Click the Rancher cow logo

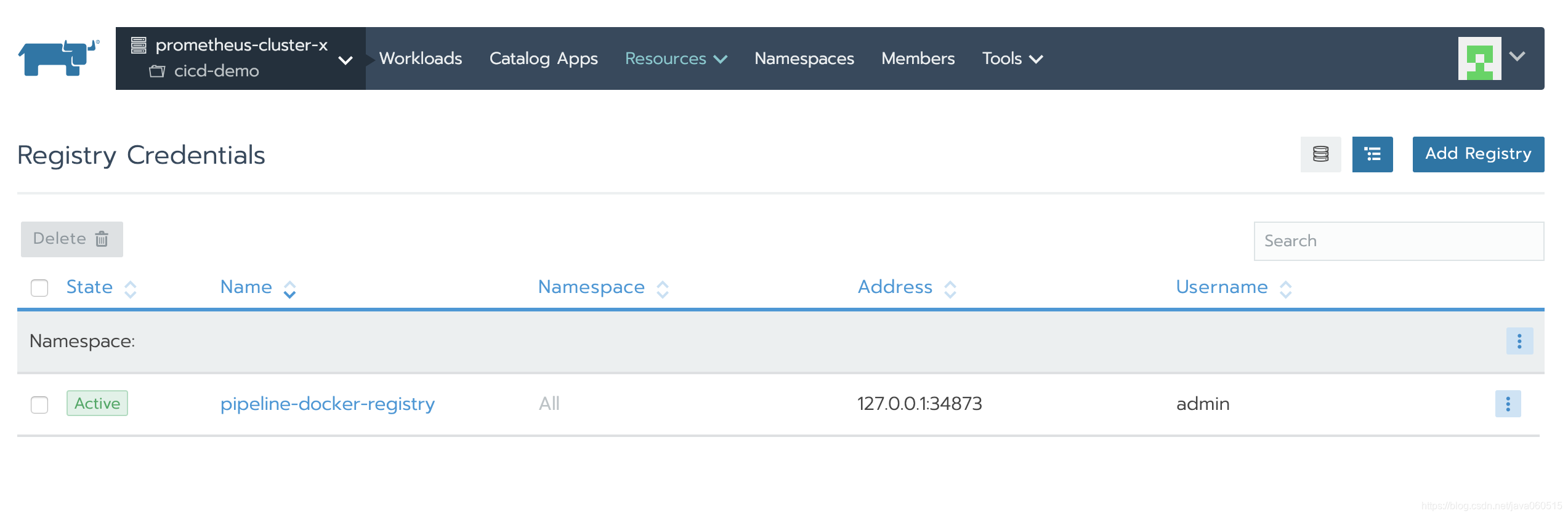coord(59,58)
